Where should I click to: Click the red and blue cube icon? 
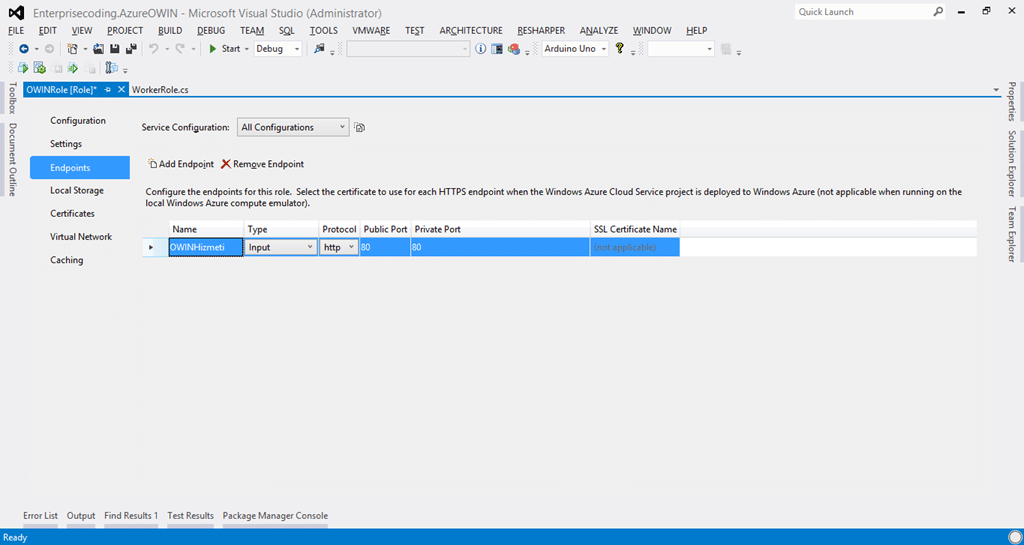(514, 49)
